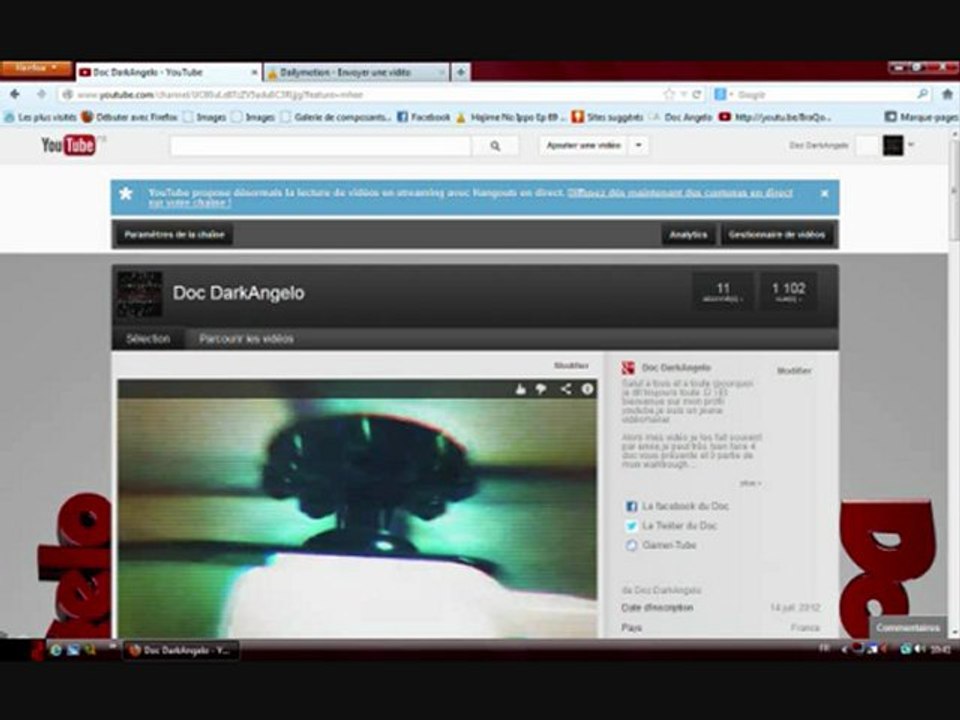Image resolution: width=960 pixels, height=720 pixels.
Task: Select the Sélection channel tab
Action: coord(148,339)
